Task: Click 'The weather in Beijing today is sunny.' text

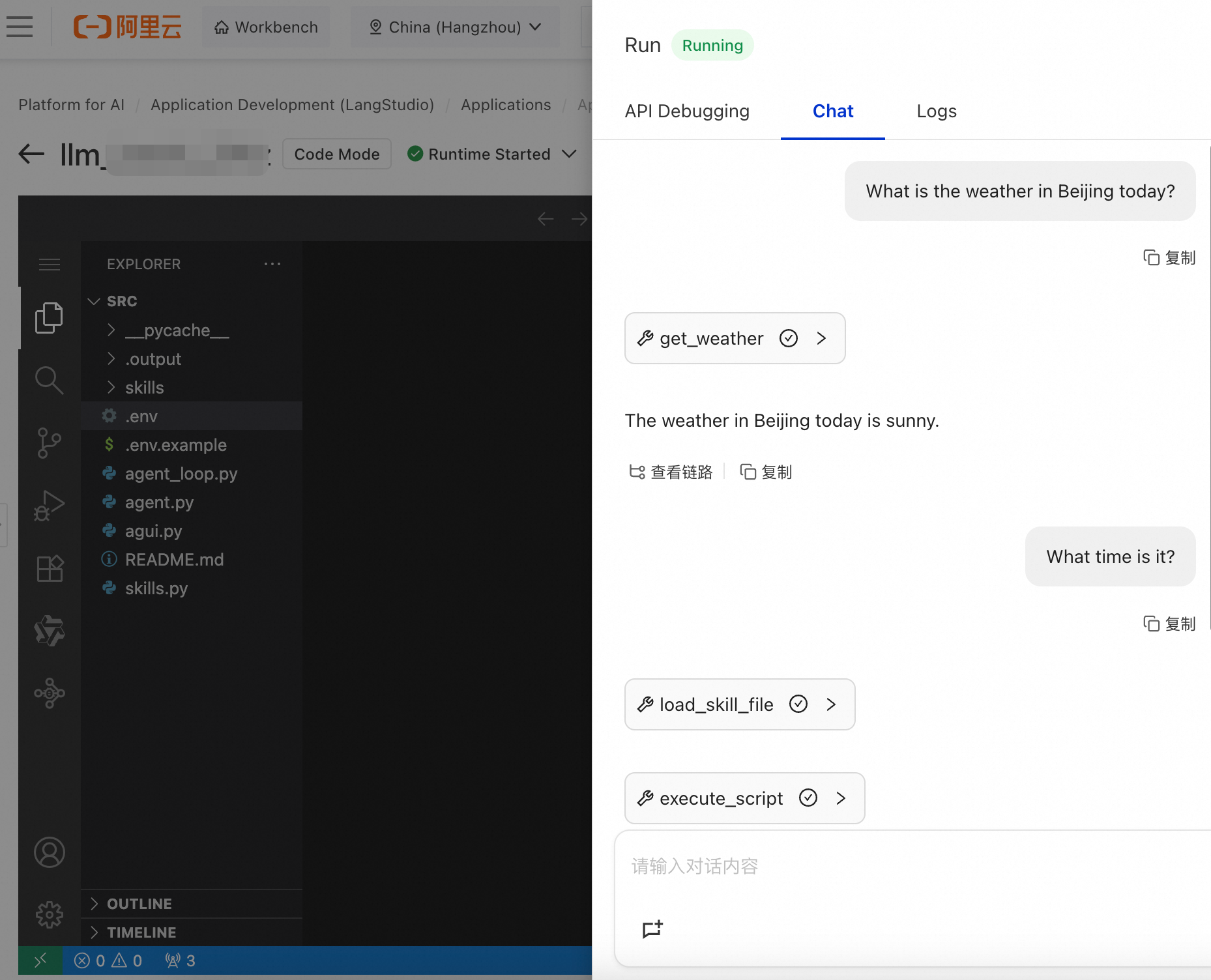Action: [x=782, y=420]
